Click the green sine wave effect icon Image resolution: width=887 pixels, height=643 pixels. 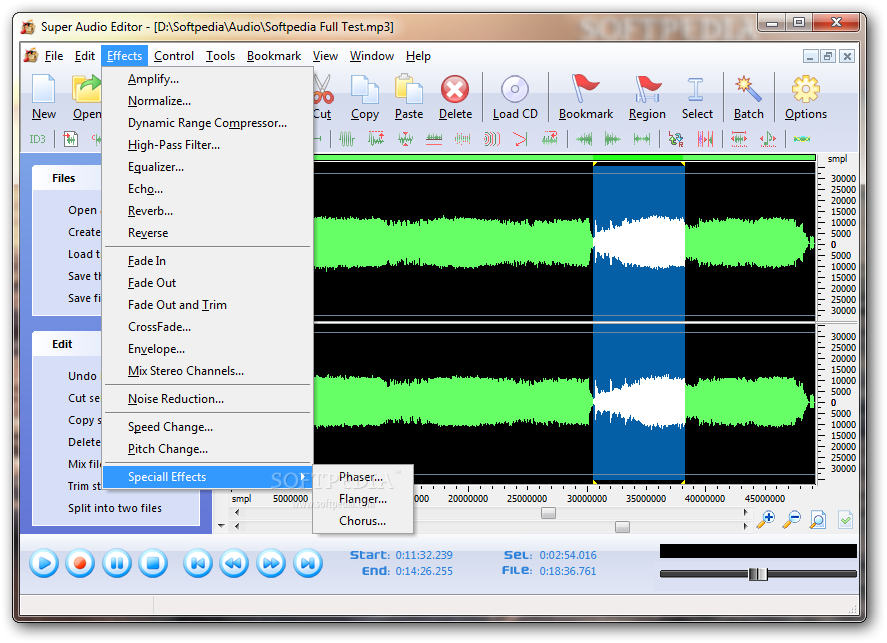(346, 139)
